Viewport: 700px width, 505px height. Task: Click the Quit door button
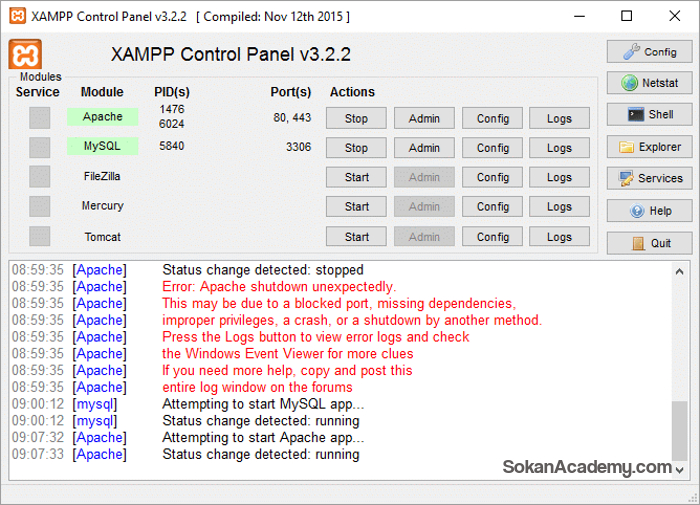click(x=649, y=243)
